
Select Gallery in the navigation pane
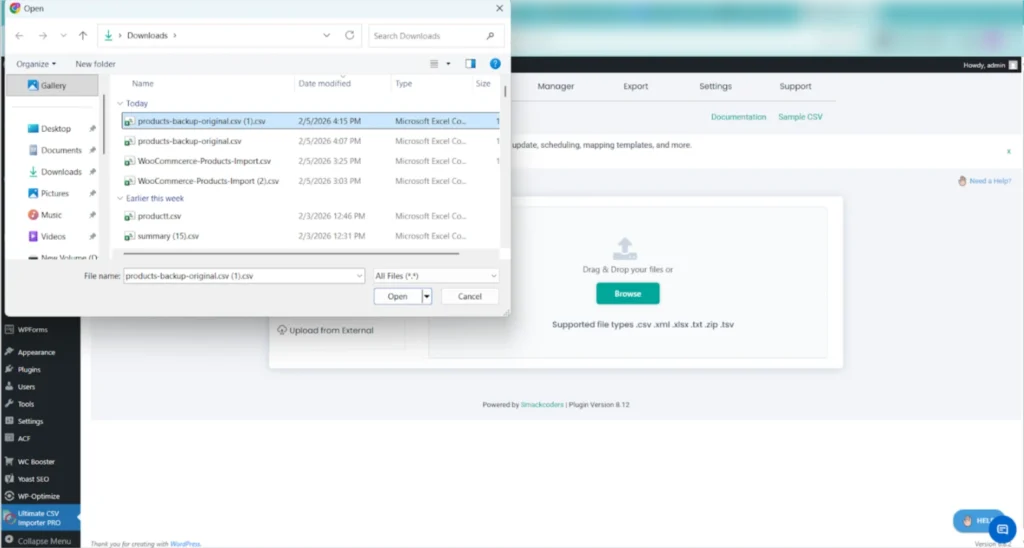click(53, 86)
